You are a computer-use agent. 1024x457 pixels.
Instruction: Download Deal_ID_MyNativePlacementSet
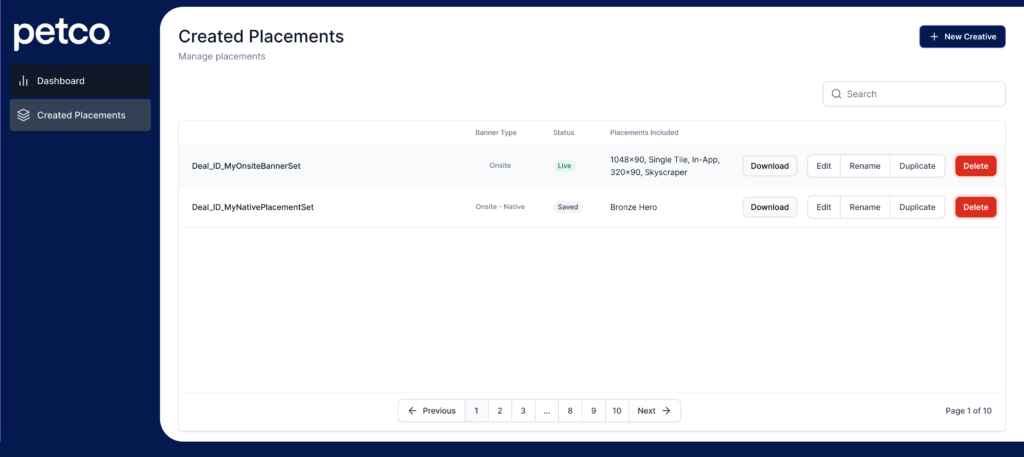click(x=769, y=207)
